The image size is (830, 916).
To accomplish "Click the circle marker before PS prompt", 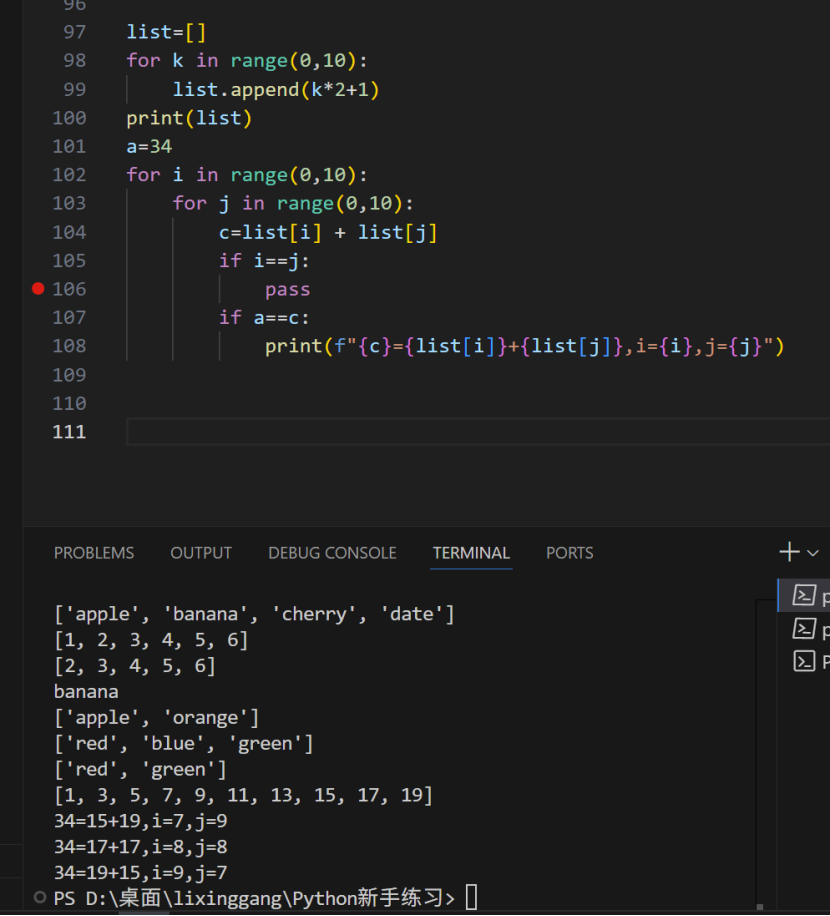I will pyautogui.click(x=40, y=897).
